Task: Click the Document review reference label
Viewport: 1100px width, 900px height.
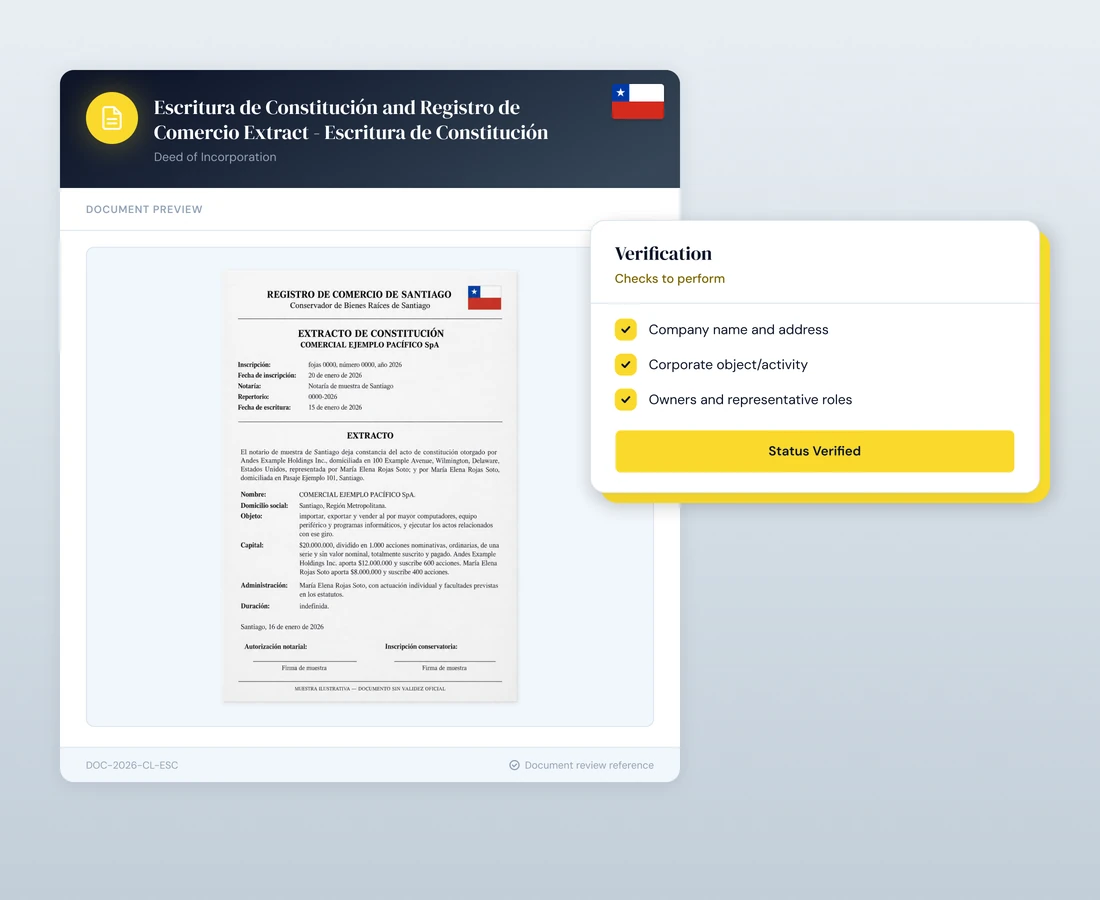Action: (x=589, y=765)
